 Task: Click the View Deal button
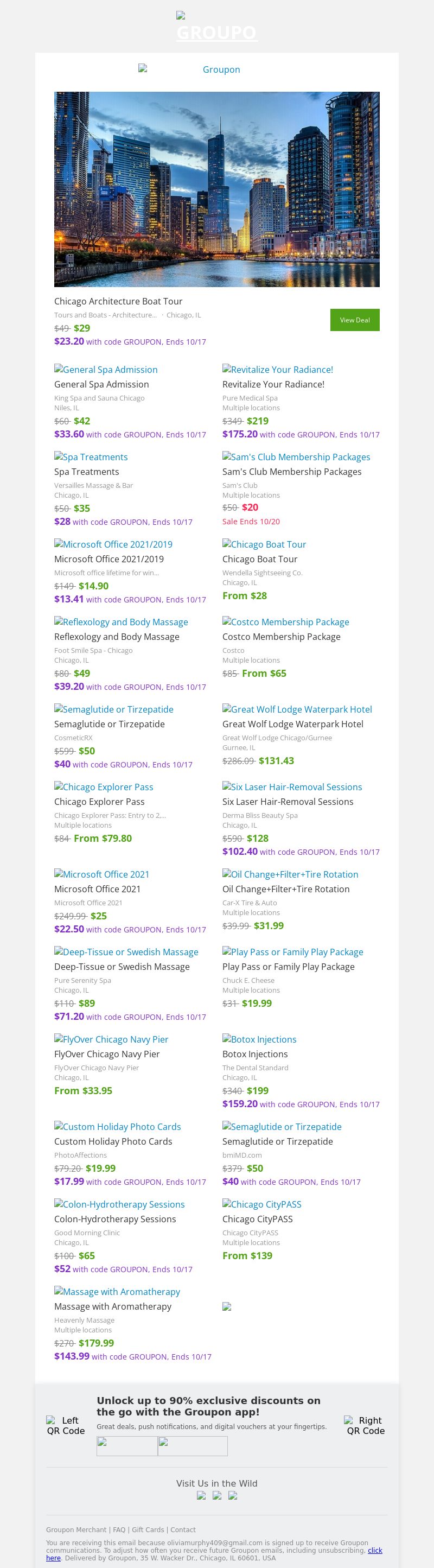[354, 320]
